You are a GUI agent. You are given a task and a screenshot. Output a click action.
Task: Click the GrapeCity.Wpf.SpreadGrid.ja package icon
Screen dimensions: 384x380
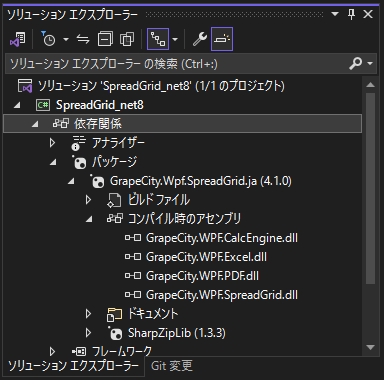tap(97, 181)
